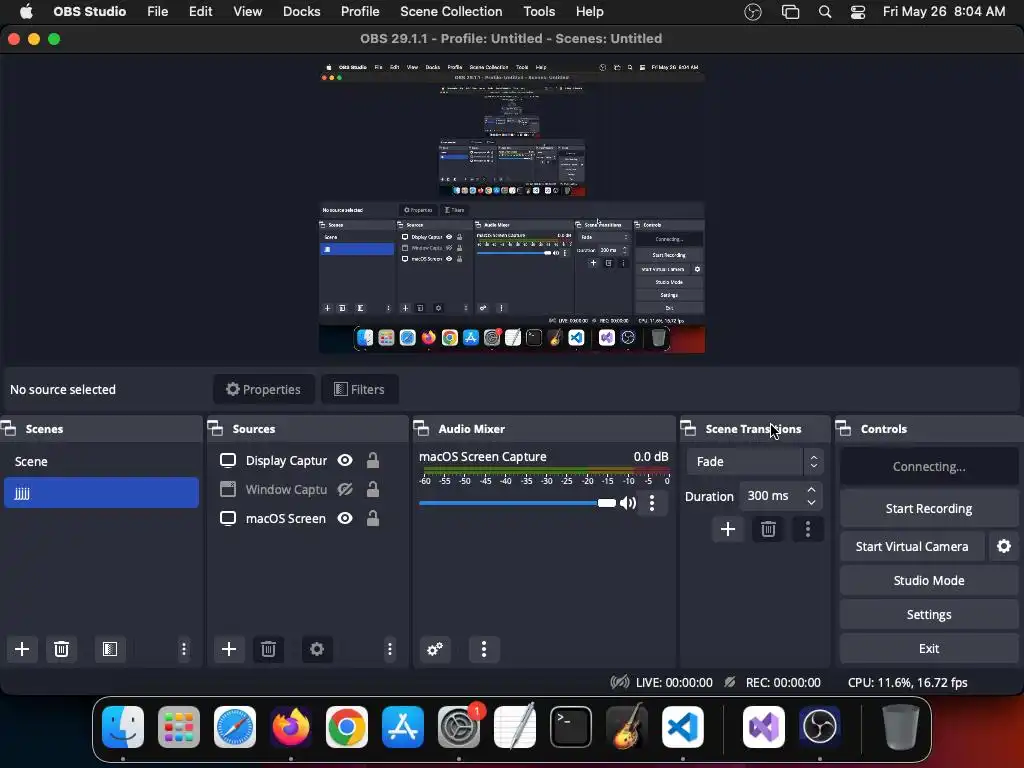Open the Profile menu
The image size is (1024, 768).
[360, 12]
